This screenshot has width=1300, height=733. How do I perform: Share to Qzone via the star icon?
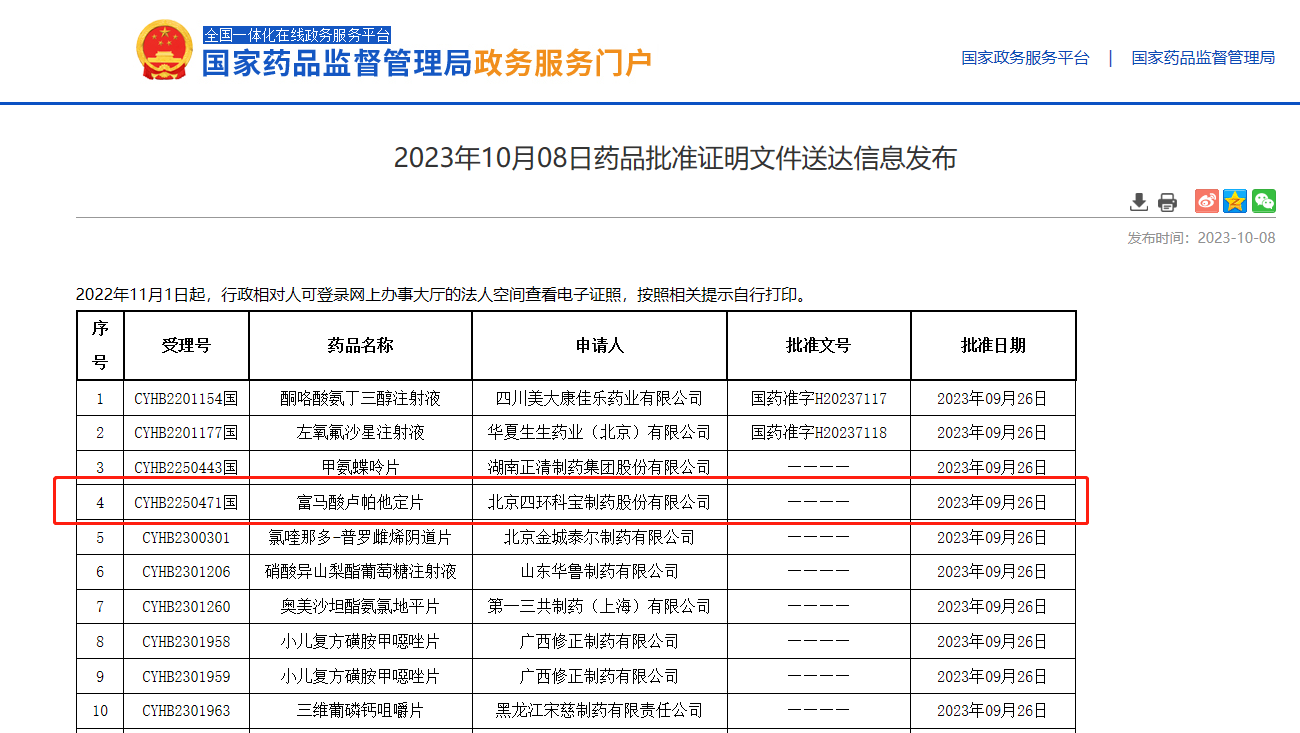coord(1235,201)
